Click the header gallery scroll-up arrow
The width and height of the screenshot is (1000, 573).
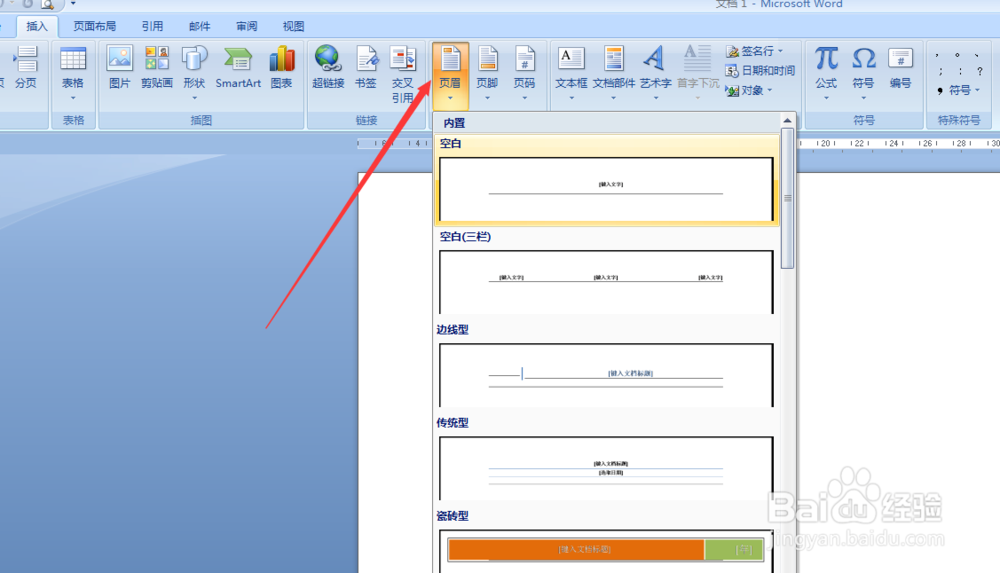pyautogui.click(x=788, y=121)
